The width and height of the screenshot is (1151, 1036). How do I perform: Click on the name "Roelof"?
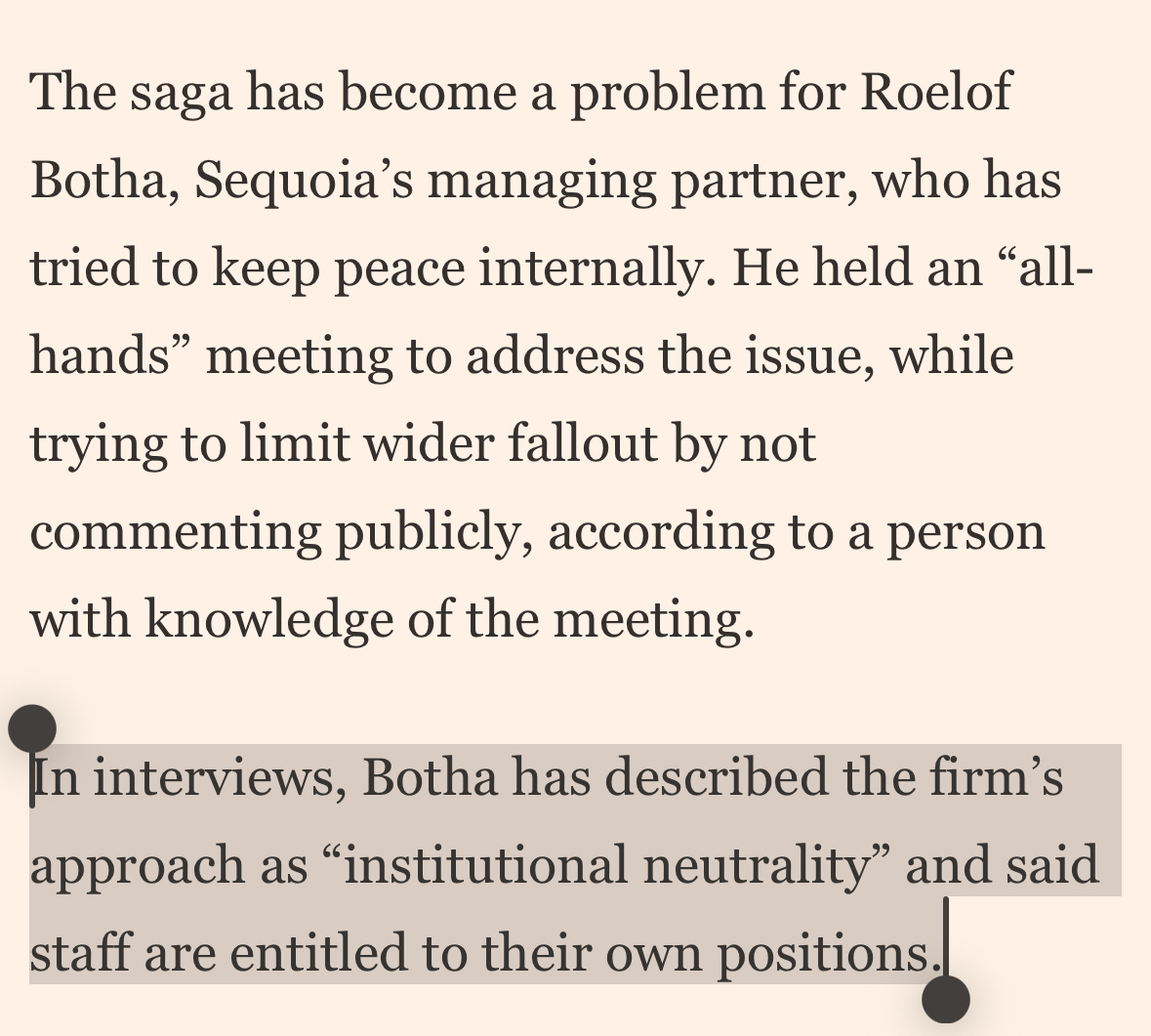pos(936,93)
